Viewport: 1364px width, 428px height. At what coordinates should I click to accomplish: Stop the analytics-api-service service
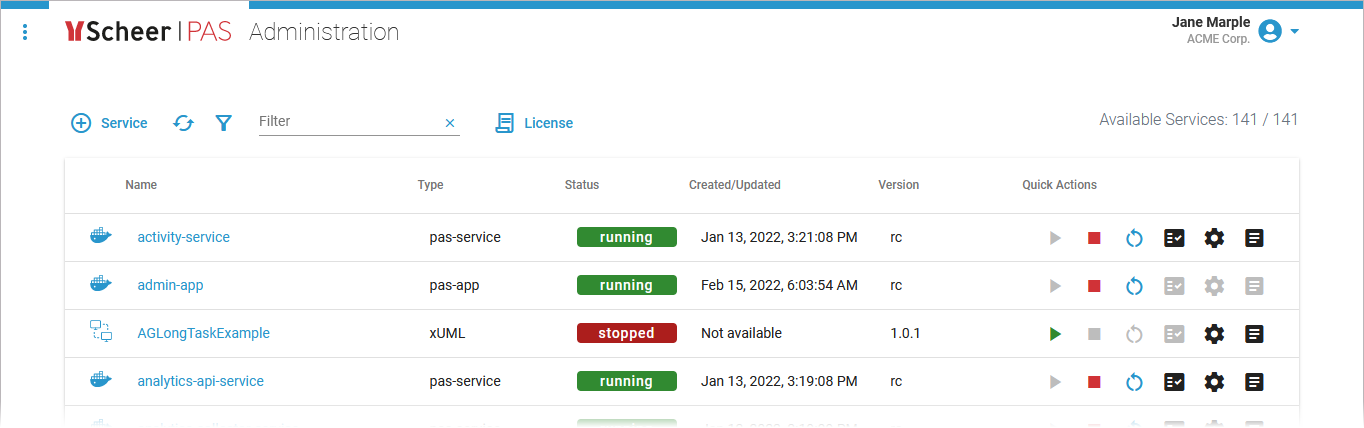[1094, 382]
